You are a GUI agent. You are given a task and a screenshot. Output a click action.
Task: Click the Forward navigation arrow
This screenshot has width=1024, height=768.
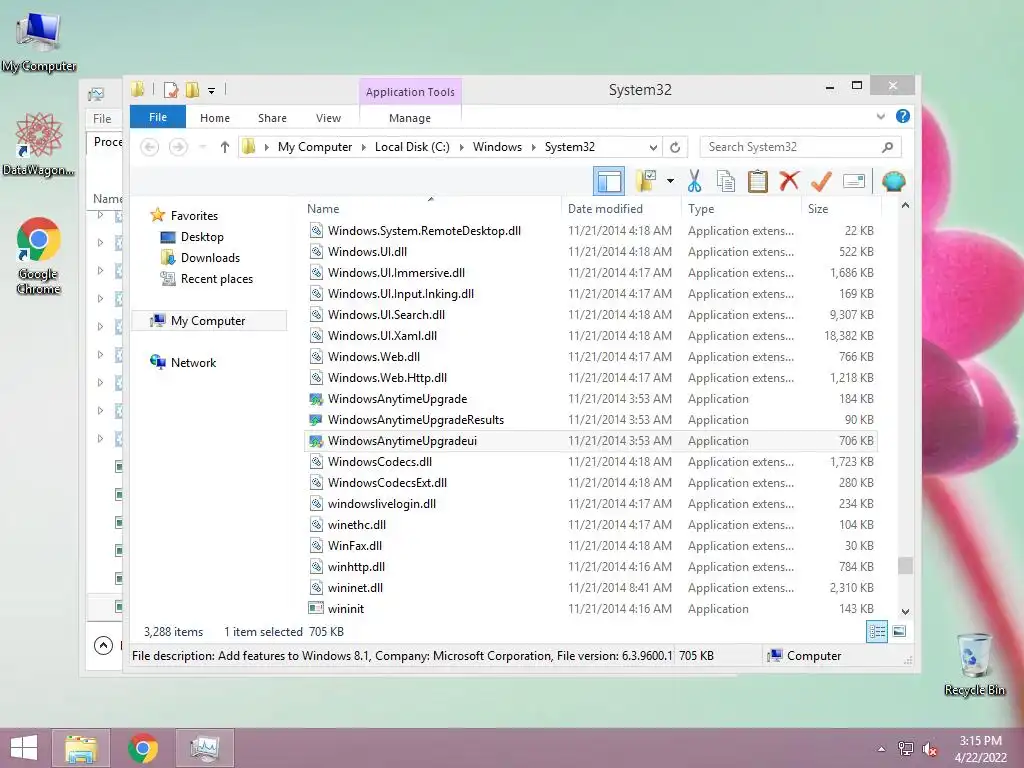(178, 147)
